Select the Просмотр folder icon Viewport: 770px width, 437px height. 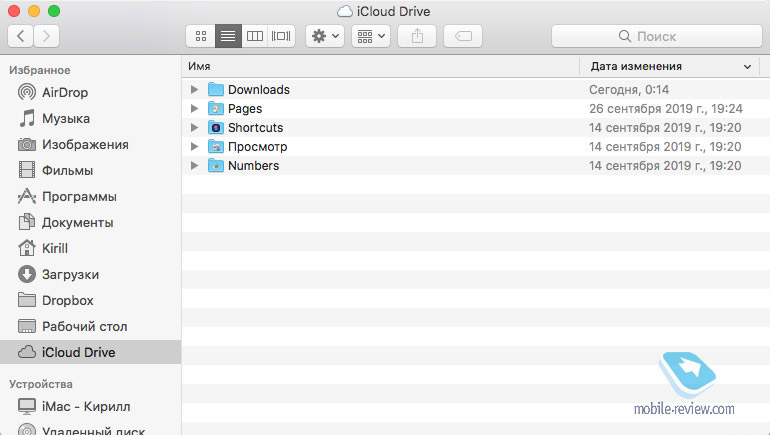coord(216,146)
